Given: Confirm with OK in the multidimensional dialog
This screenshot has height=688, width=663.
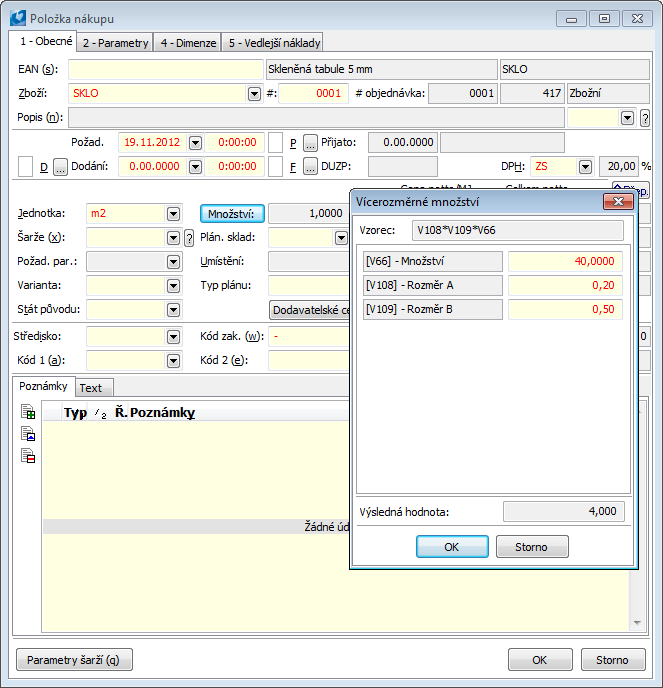Looking at the screenshot, I should (452, 547).
